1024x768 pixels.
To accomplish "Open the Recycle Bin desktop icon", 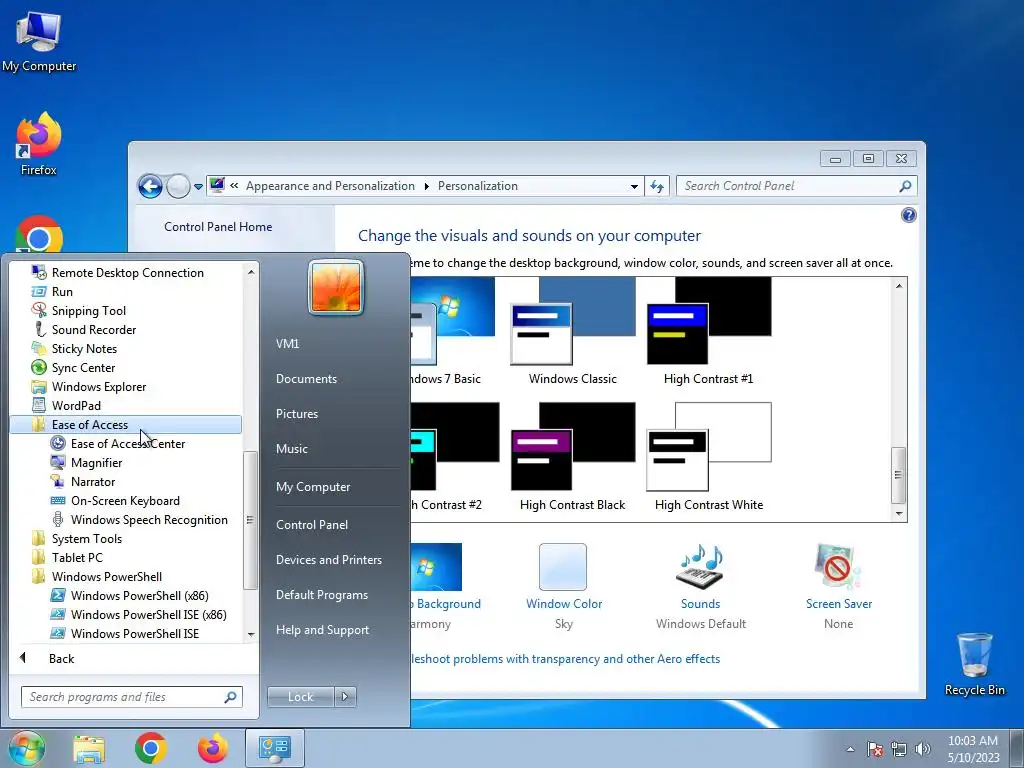I will click(974, 664).
